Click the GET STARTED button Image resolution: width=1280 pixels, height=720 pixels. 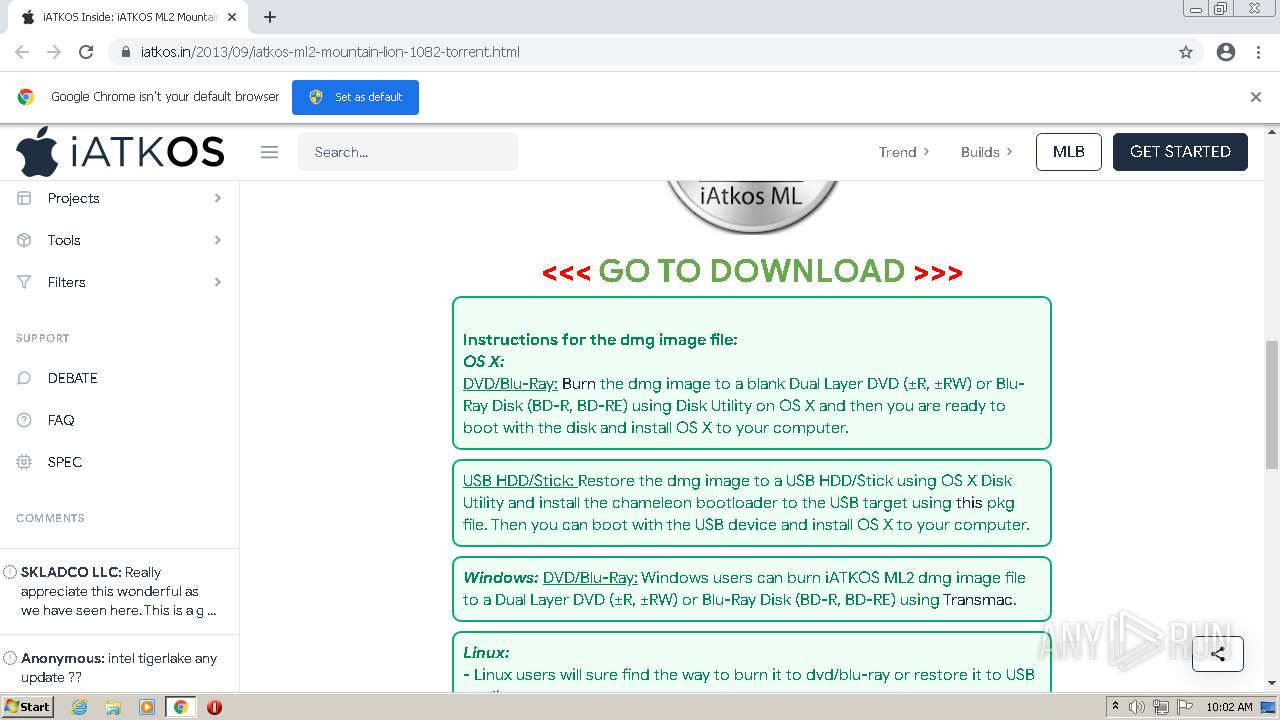[1180, 152]
